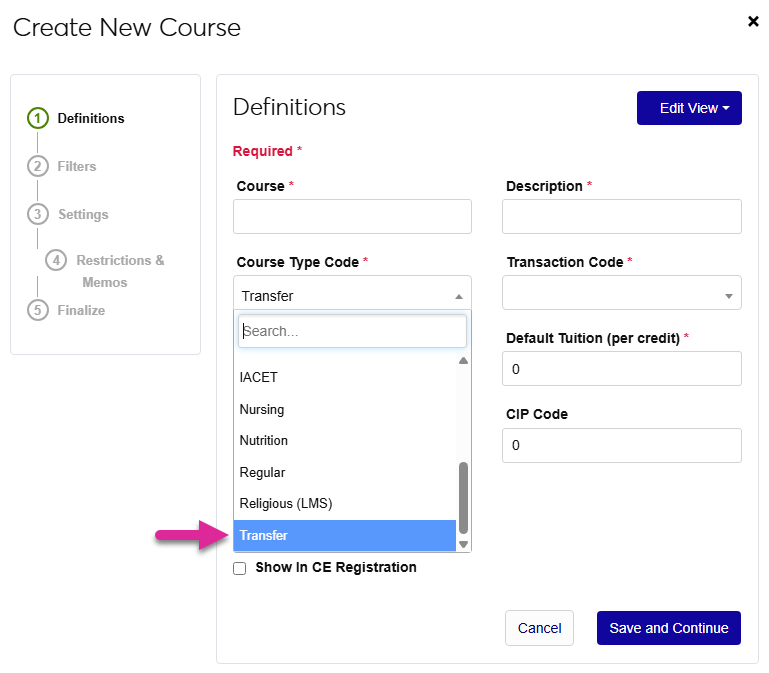The width and height of the screenshot is (769, 673).
Task: Click the Cancel button
Action: 539,628
